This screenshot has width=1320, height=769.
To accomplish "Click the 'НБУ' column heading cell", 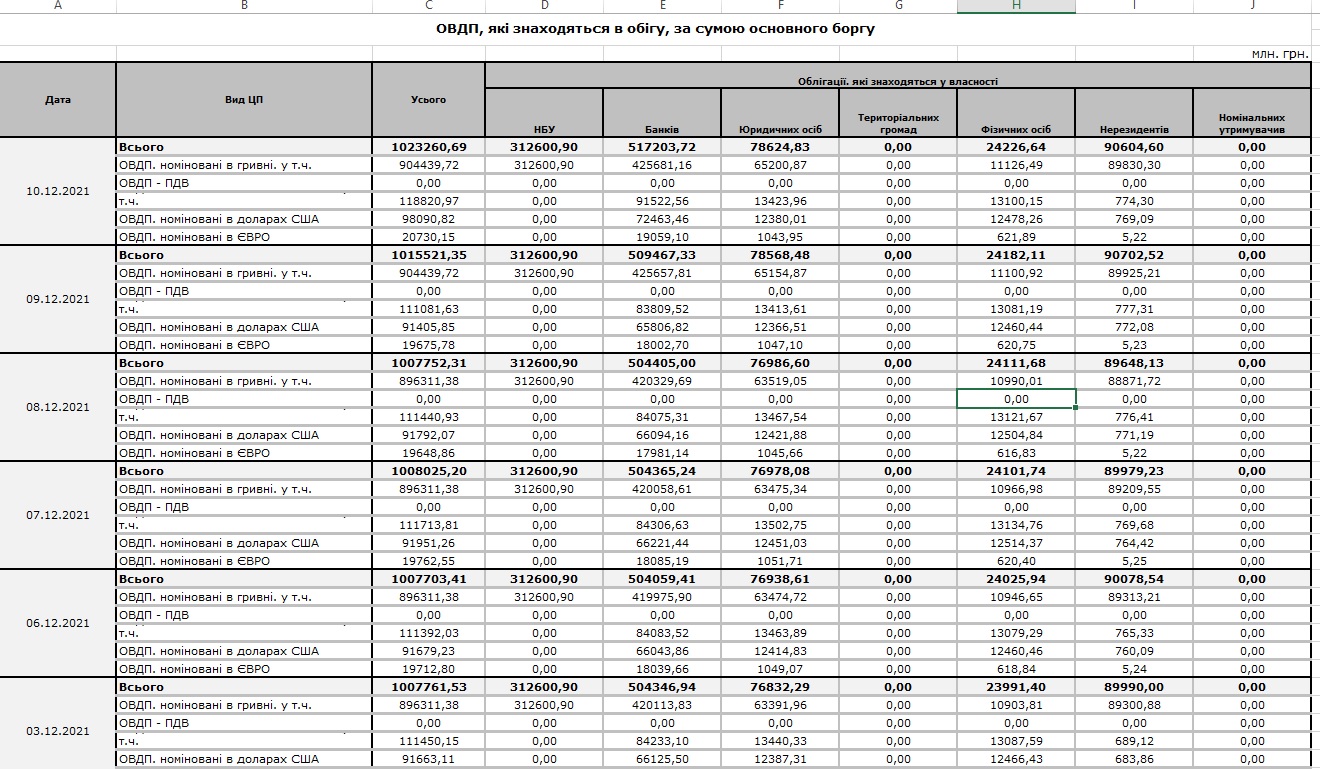I will pyautogui.click(x=544, y=129).
